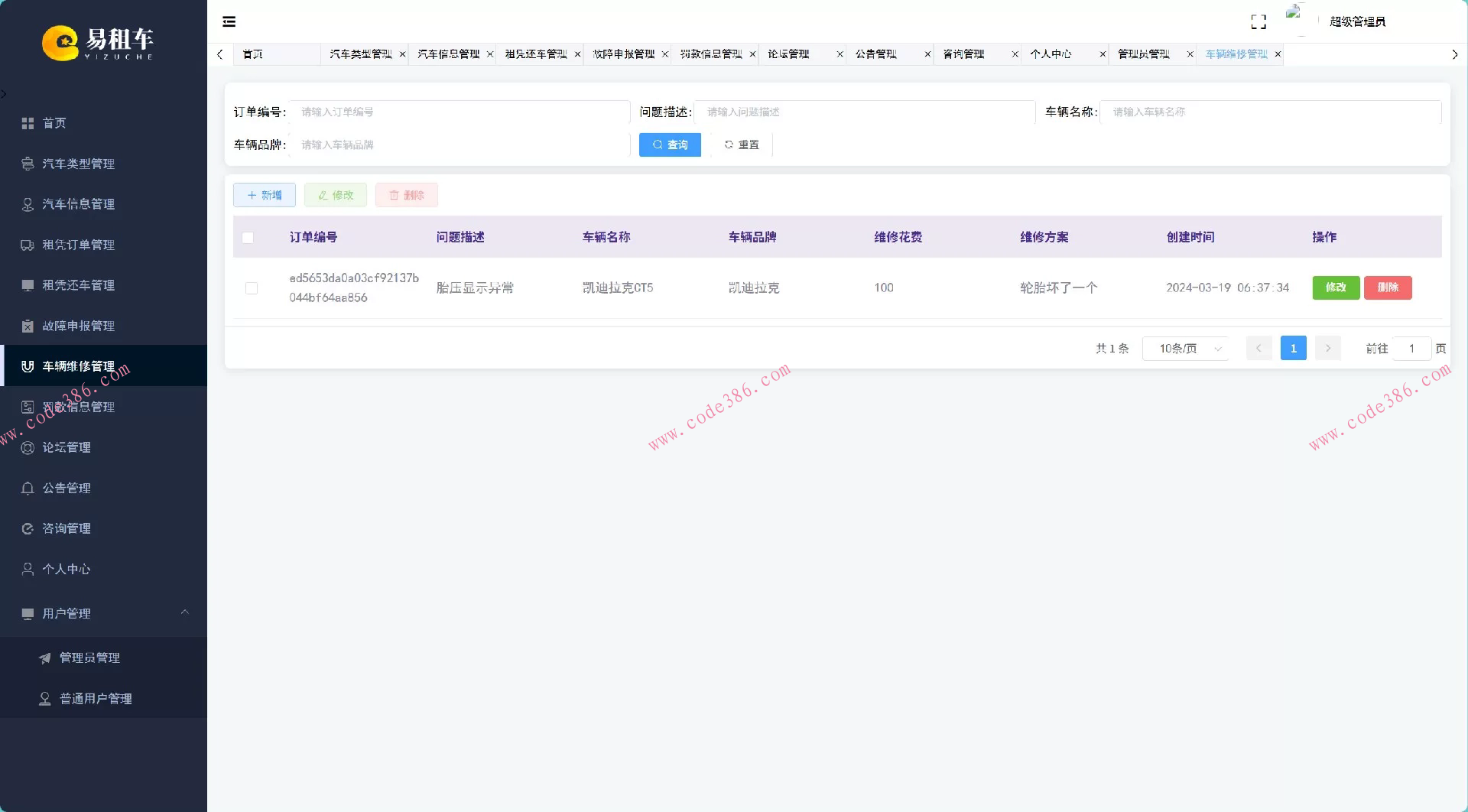Close the 公告管理 tab via its X
Viewport: 1468px width, 812px height.
click(x=927, y=54)
